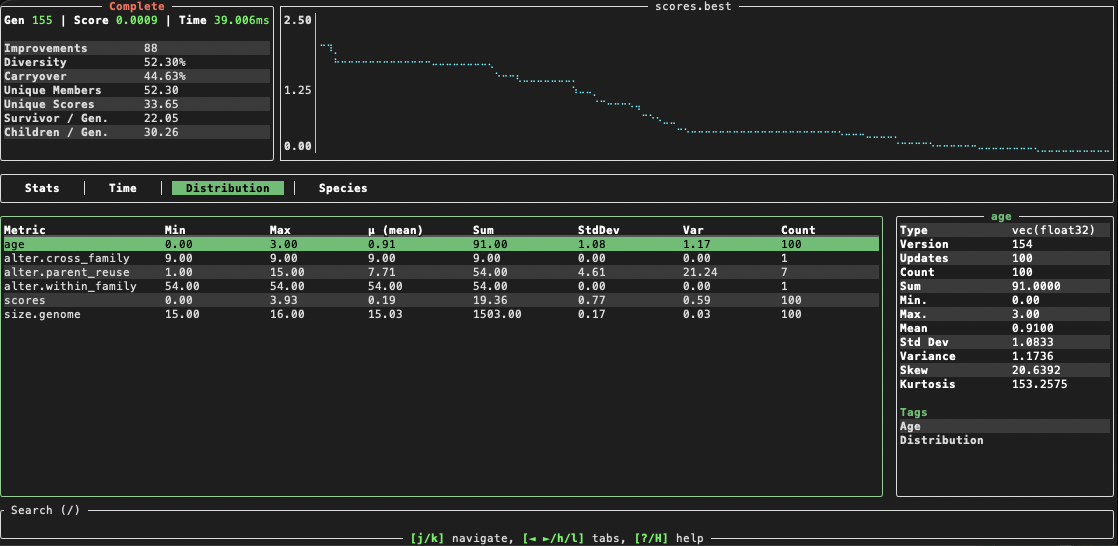Select the alter.cross_family metric row
This screenshot has width=1118, height=546.
pyautogui.click(x=441, y=258)
